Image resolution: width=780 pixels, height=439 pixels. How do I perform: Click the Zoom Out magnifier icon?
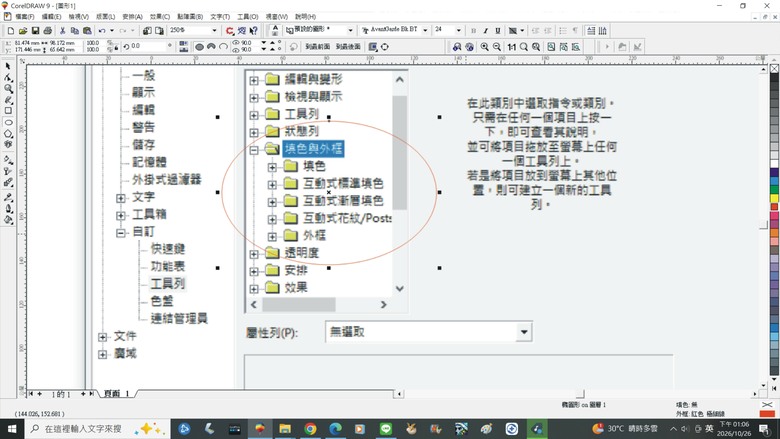pos(496,47)
